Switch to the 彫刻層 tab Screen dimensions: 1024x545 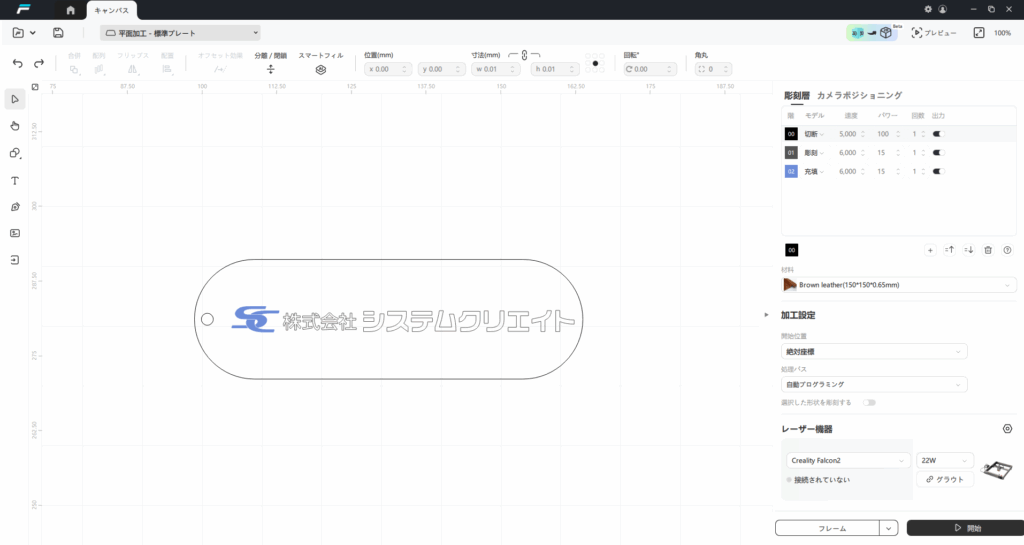click(x=797, y=95)
